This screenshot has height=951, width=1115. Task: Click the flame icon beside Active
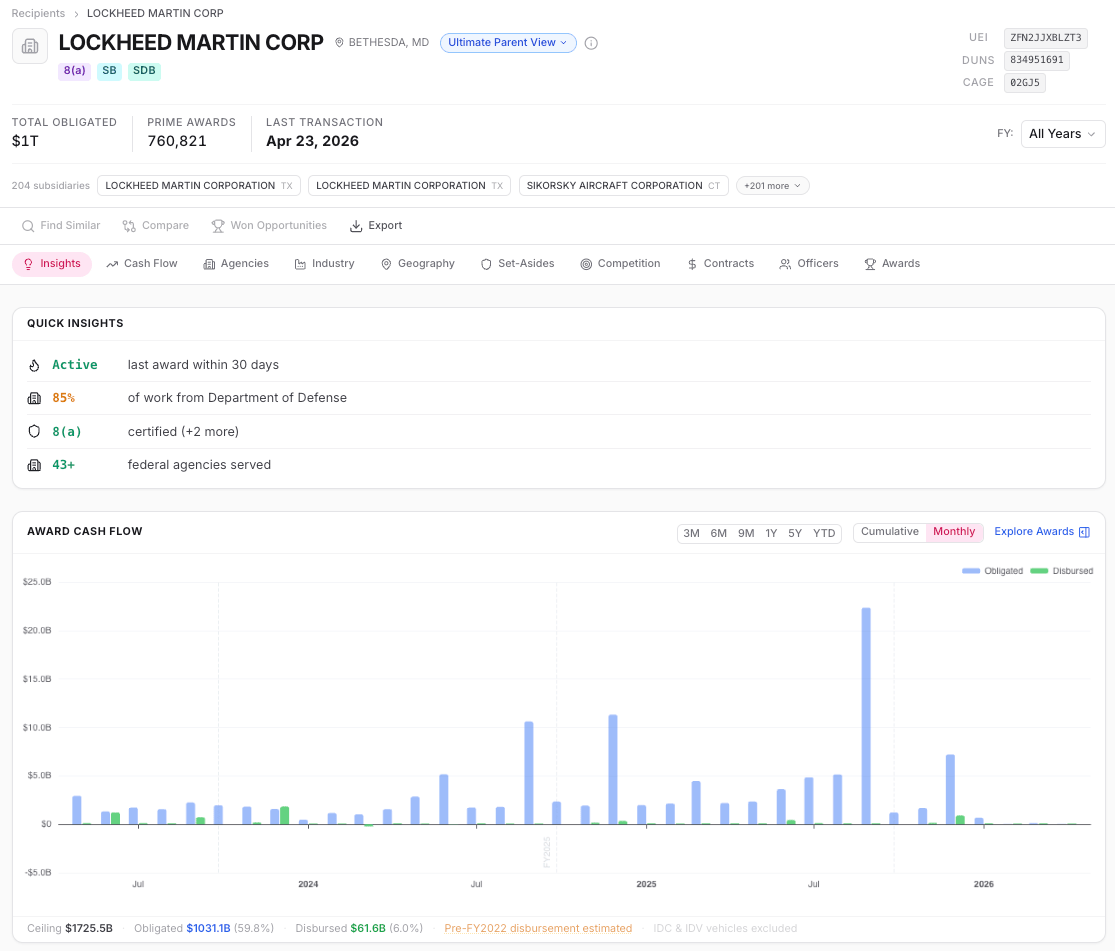click(x=34, y=366)
